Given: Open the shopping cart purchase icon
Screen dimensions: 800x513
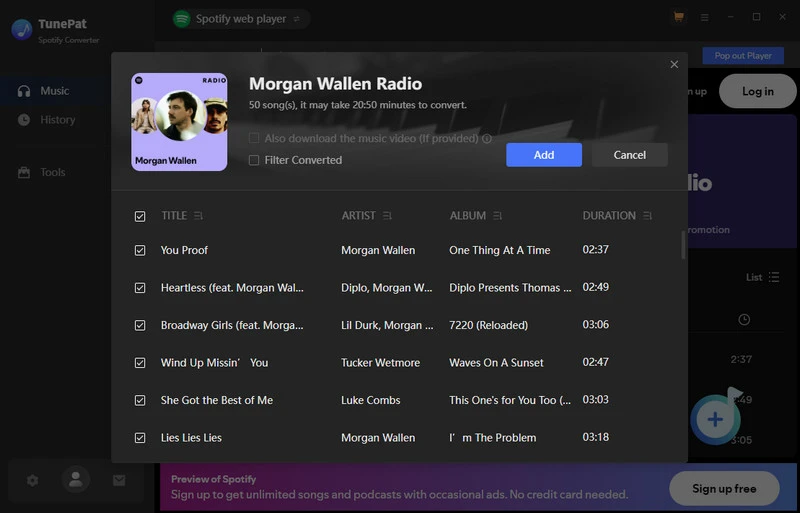Looking at the screenshot, I should click(679, 17).
